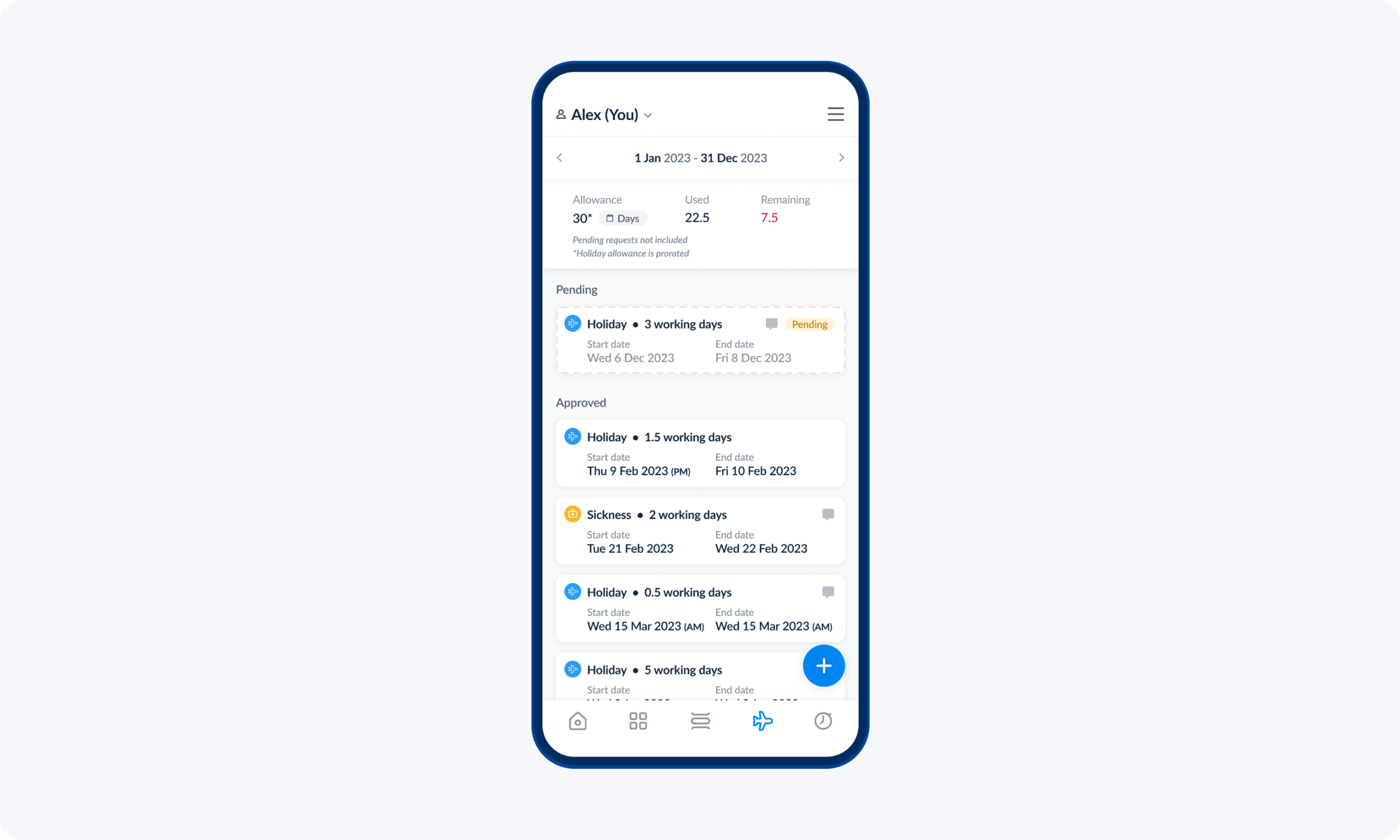This screenshot has width=1400, height=840.
Task: Select the Pending holiday 3 working days
Action: [x=700, y=340]
